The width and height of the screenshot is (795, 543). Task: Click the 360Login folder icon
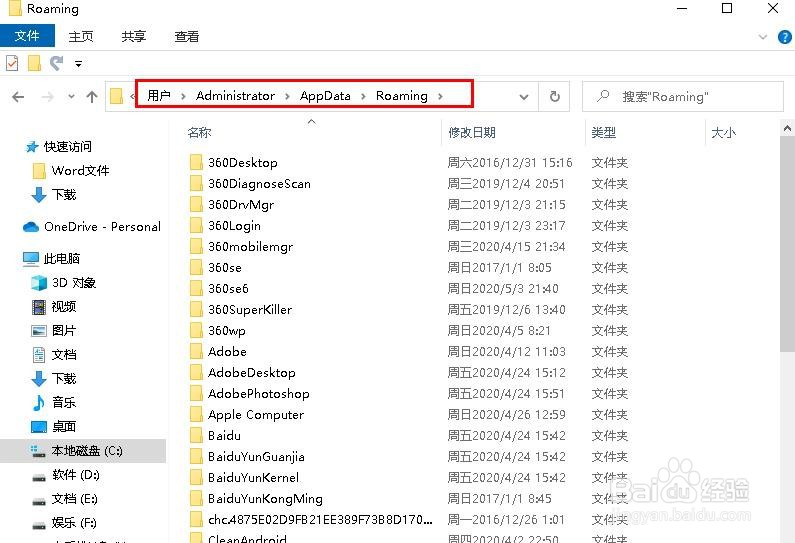(x=196, y=225)
